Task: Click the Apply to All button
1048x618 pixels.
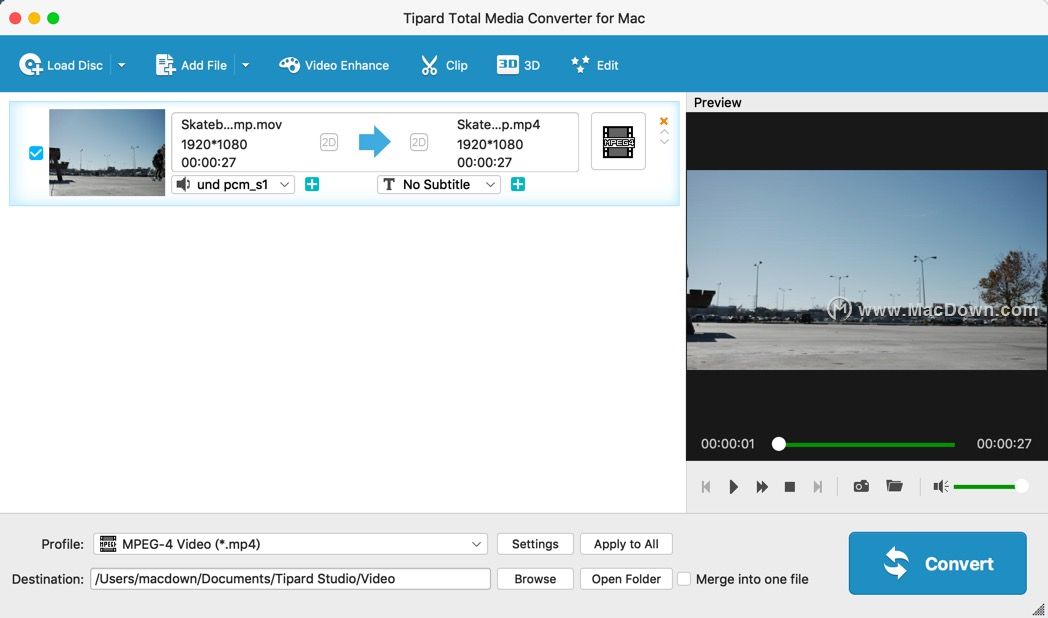Action: coord(626,543)
